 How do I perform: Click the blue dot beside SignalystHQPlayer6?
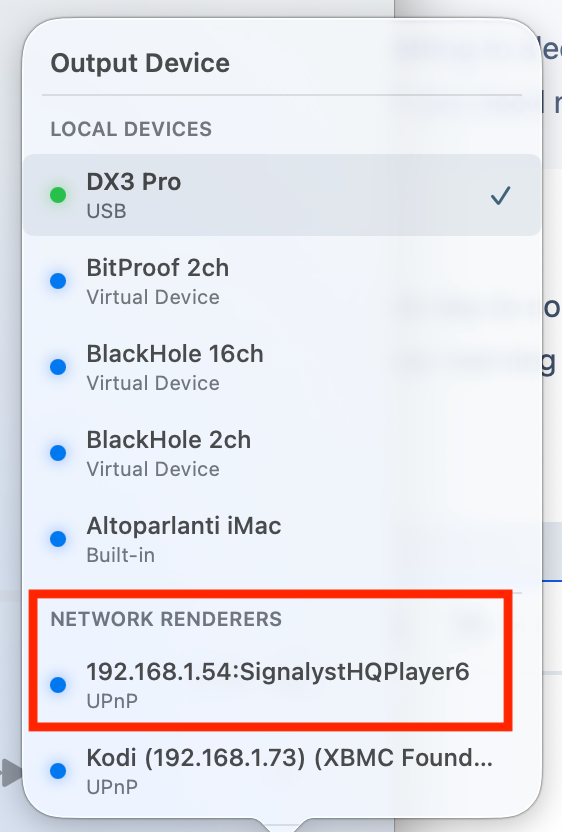58,685
